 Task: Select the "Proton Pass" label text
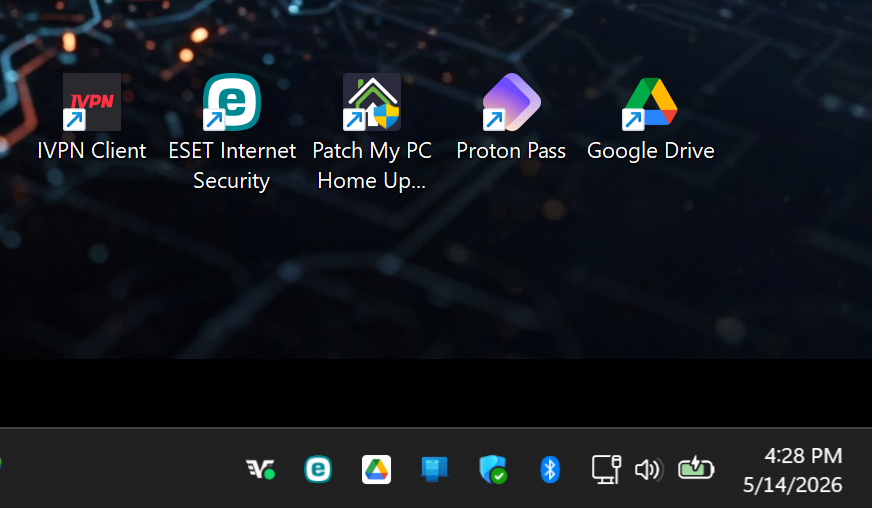511,151
